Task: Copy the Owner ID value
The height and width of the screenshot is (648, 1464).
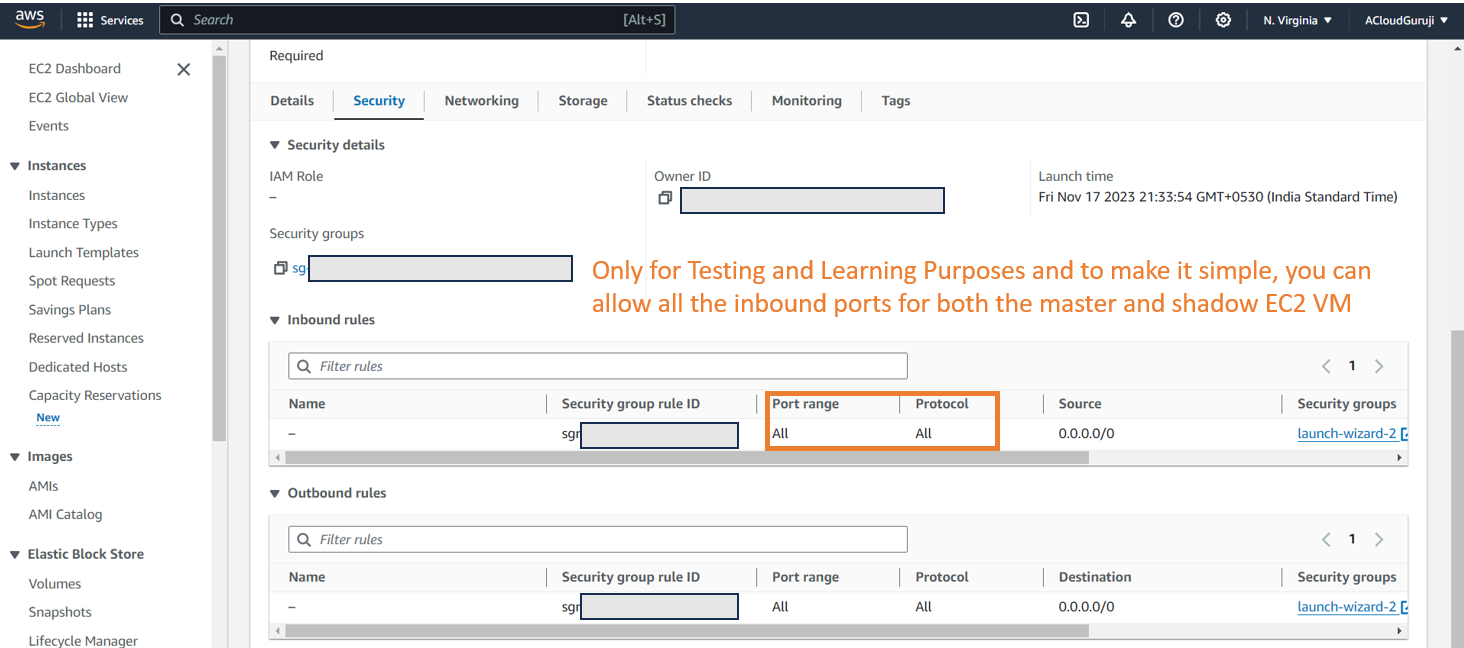Action: click(x=664, y=199)
